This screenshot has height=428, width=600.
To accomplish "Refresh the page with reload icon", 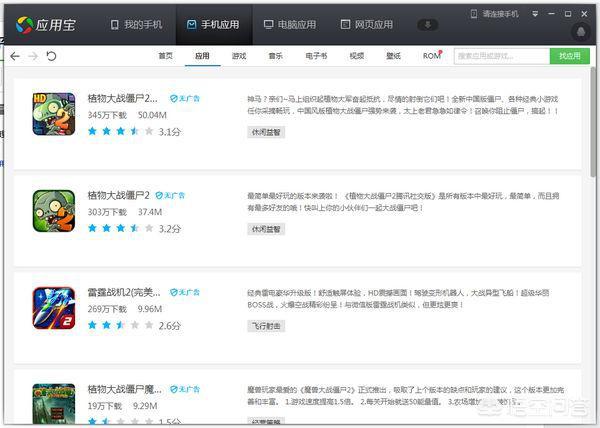I will 51,56.
